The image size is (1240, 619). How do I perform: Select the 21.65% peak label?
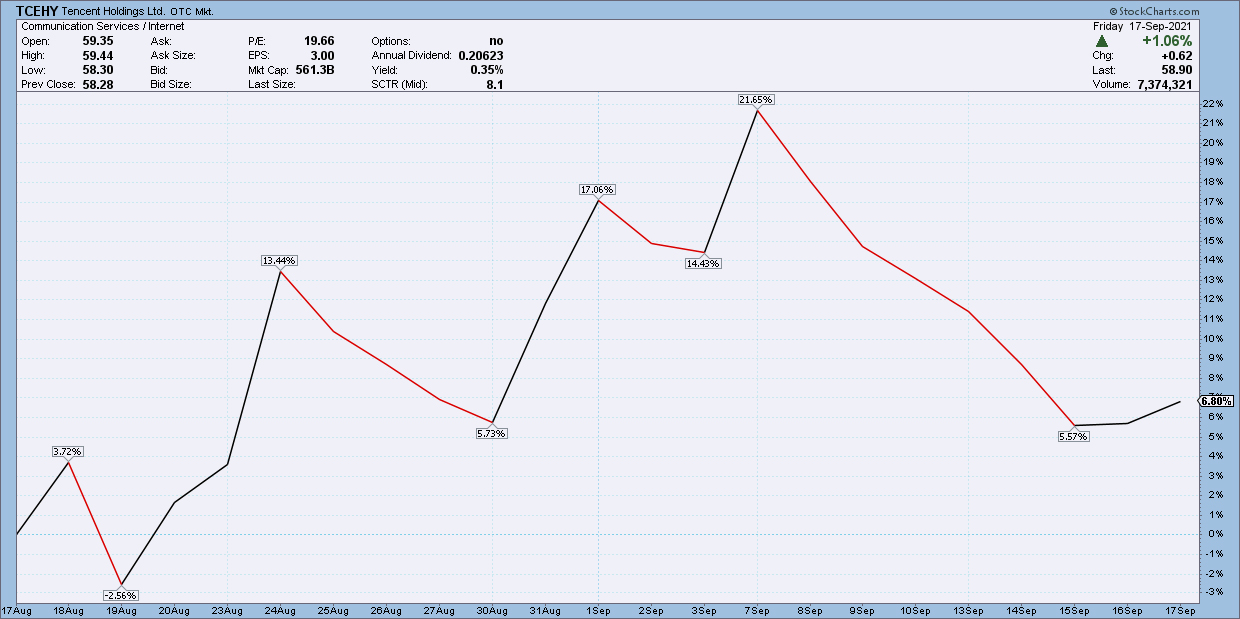[x=756, y=100]
